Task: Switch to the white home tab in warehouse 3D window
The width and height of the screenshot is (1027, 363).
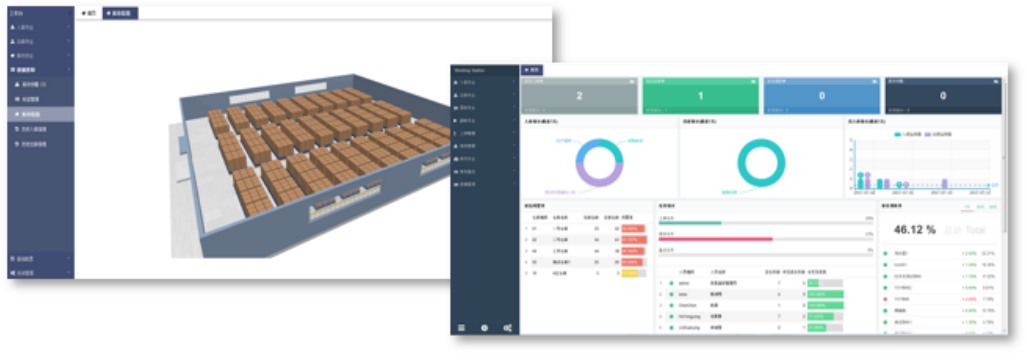Action: click(x=88, y=12)
